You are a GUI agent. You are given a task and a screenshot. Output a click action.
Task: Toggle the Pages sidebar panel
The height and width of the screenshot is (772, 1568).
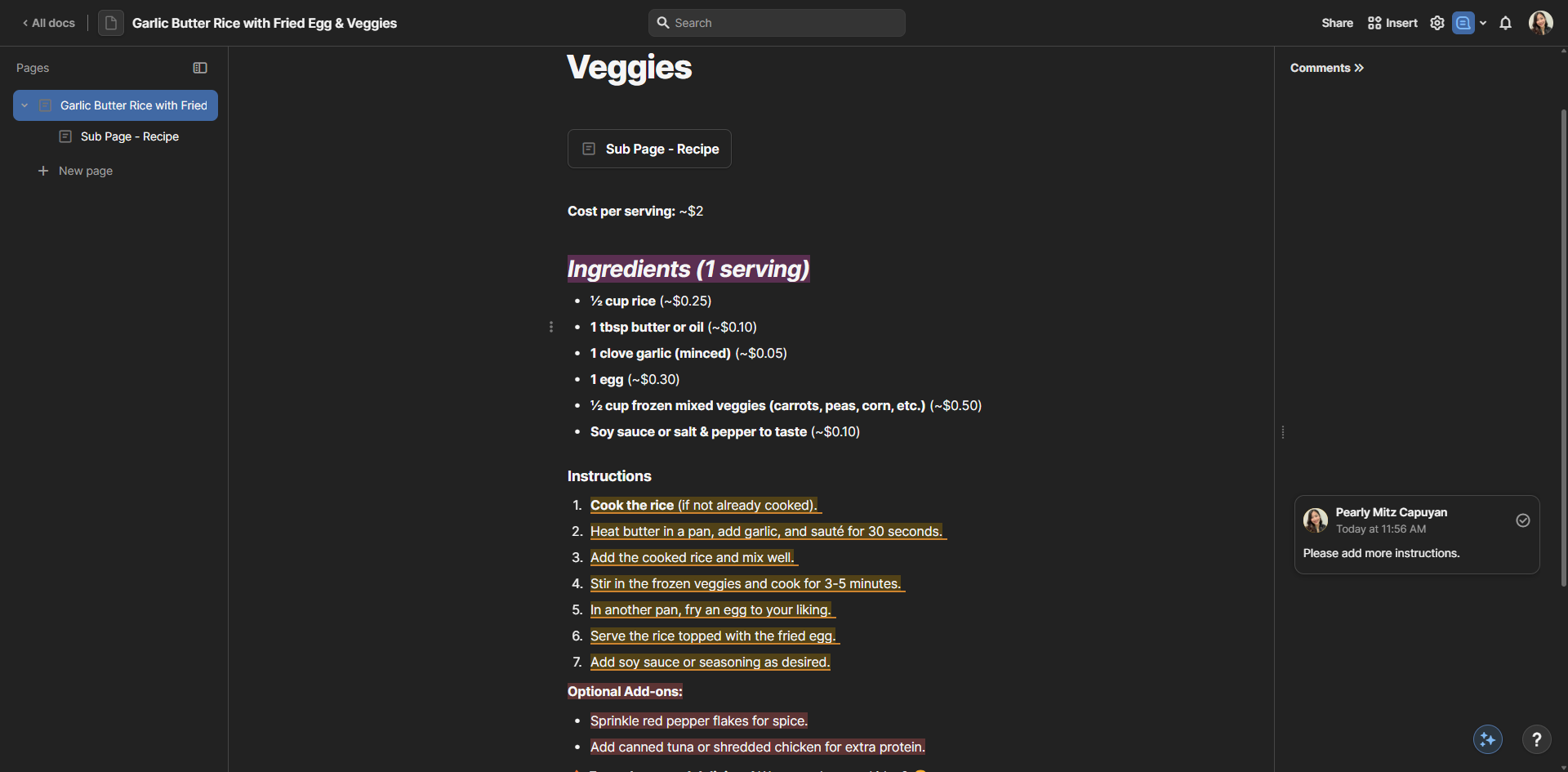click(200, 68)
